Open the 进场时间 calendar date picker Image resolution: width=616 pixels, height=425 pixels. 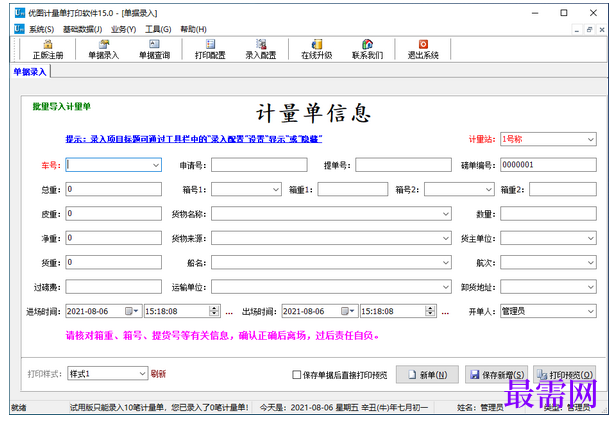click(x=131, y=311)
